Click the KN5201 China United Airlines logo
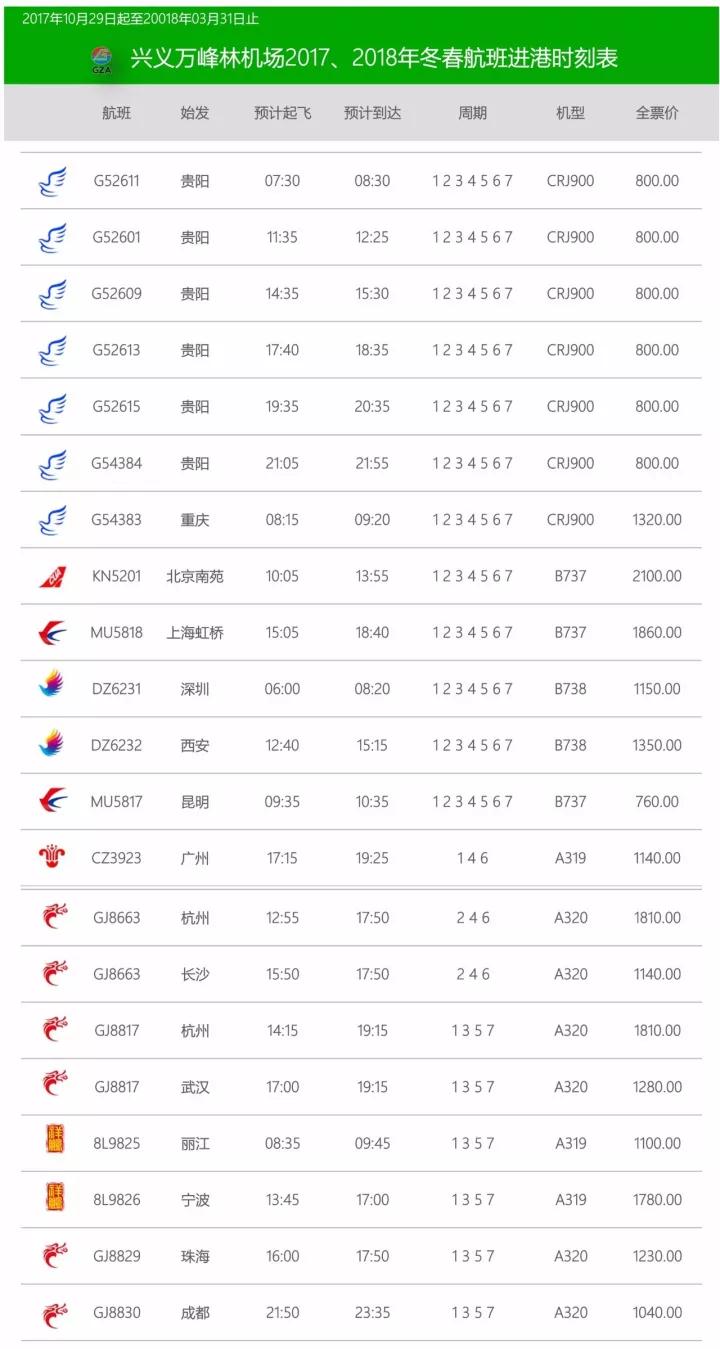 click(x=52, y=577)
